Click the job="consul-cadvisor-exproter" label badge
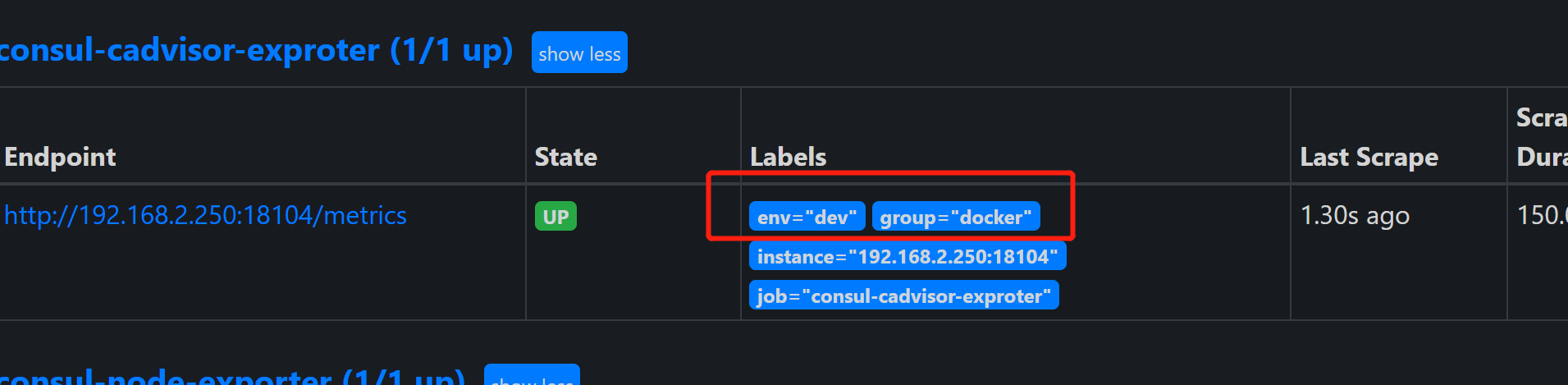 pyautogui.click(x=903, y=296)
